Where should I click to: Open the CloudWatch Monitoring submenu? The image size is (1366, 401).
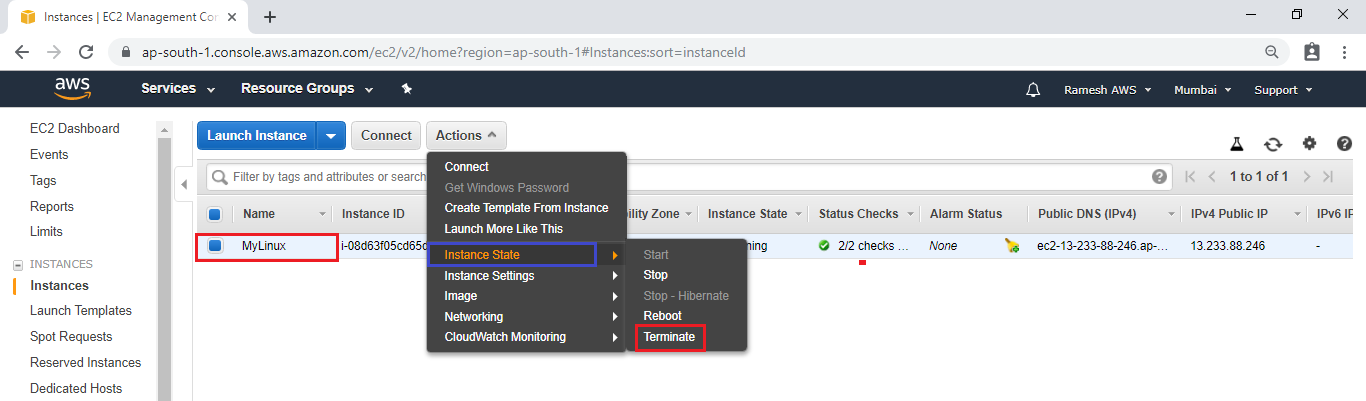pos(526,337)
